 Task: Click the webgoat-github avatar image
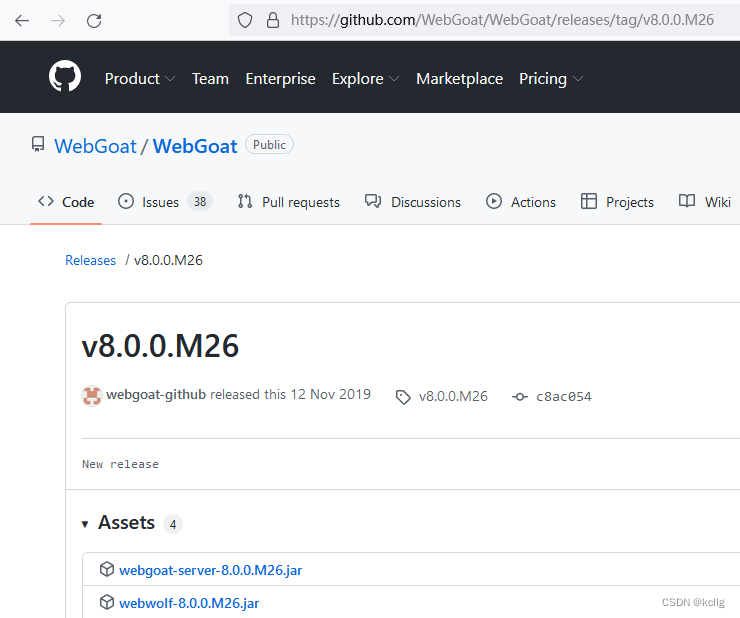[92, 396]
